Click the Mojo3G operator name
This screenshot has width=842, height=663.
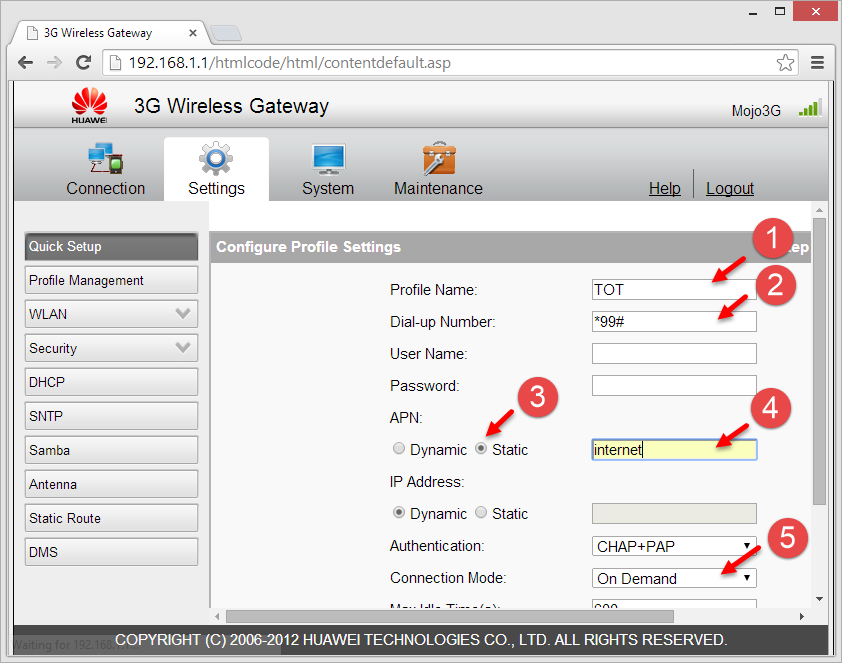756,111
